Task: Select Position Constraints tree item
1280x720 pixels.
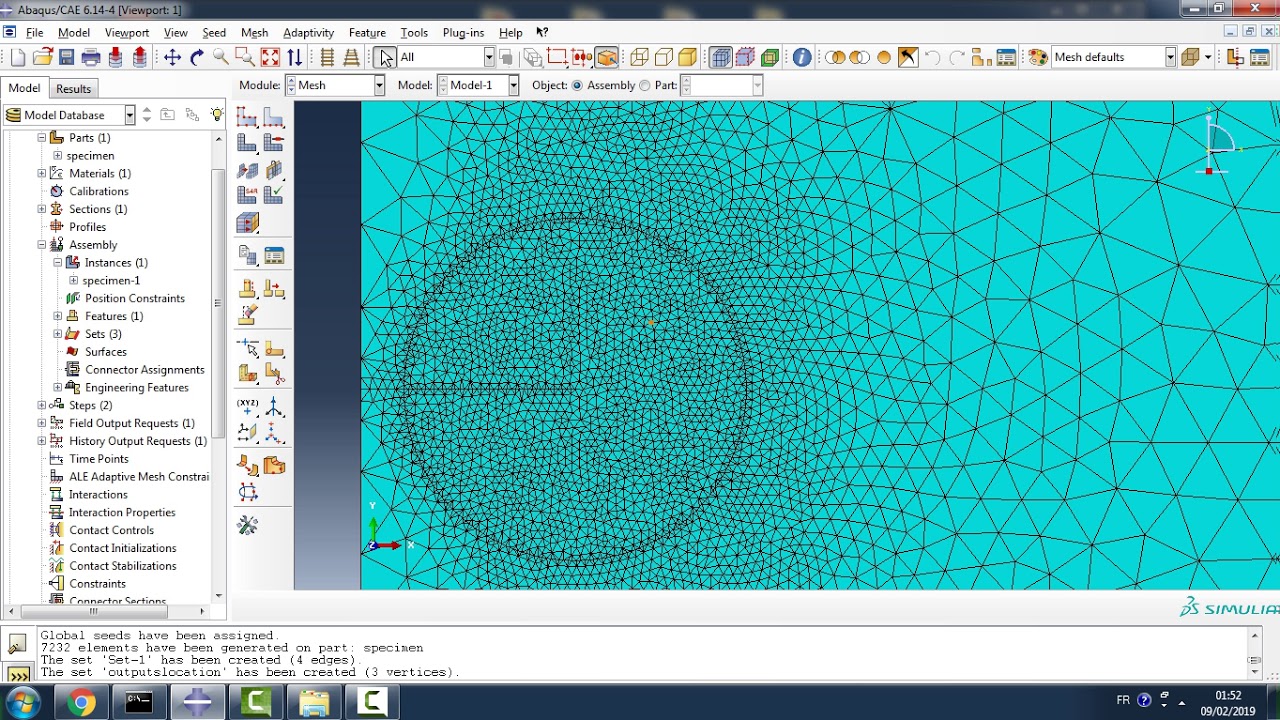Action: click(x=135, y=298)
